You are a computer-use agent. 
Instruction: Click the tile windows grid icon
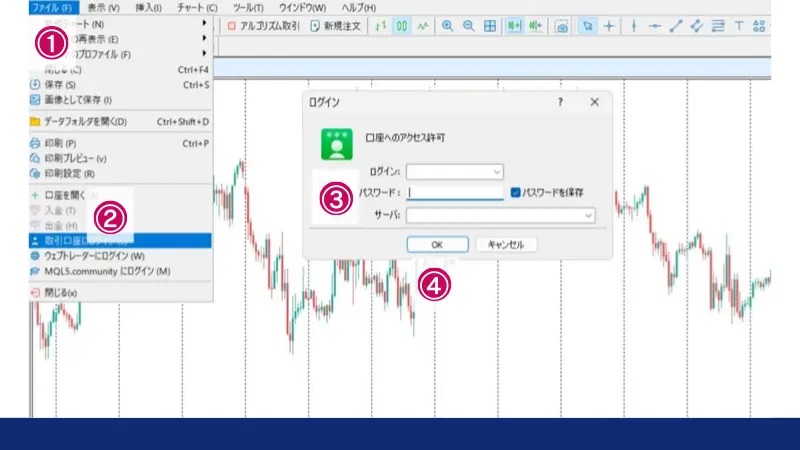pos(489,25)
